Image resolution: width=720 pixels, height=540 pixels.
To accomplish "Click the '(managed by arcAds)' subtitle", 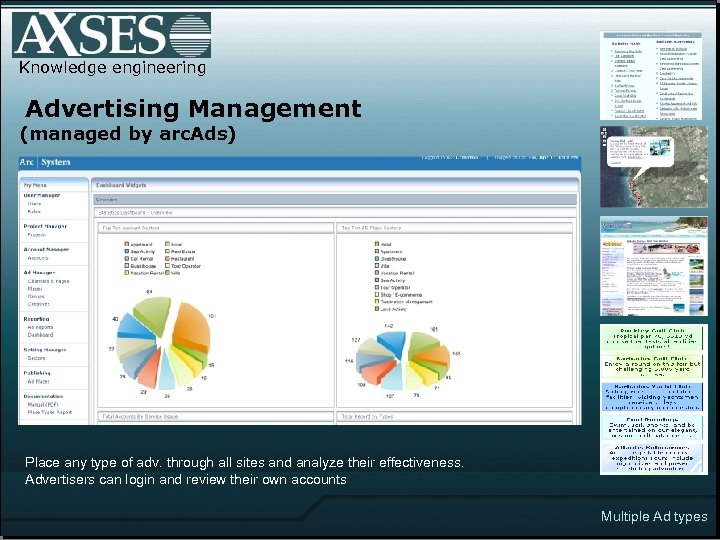I will click(128, 134).
